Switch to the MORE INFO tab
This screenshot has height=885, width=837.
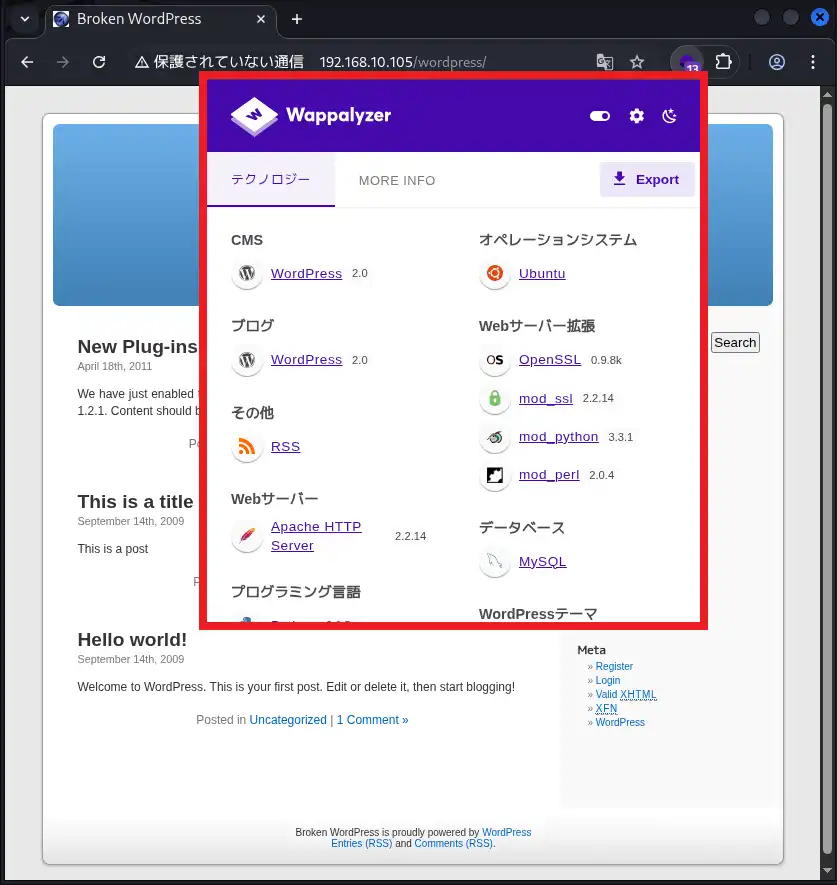397,181
